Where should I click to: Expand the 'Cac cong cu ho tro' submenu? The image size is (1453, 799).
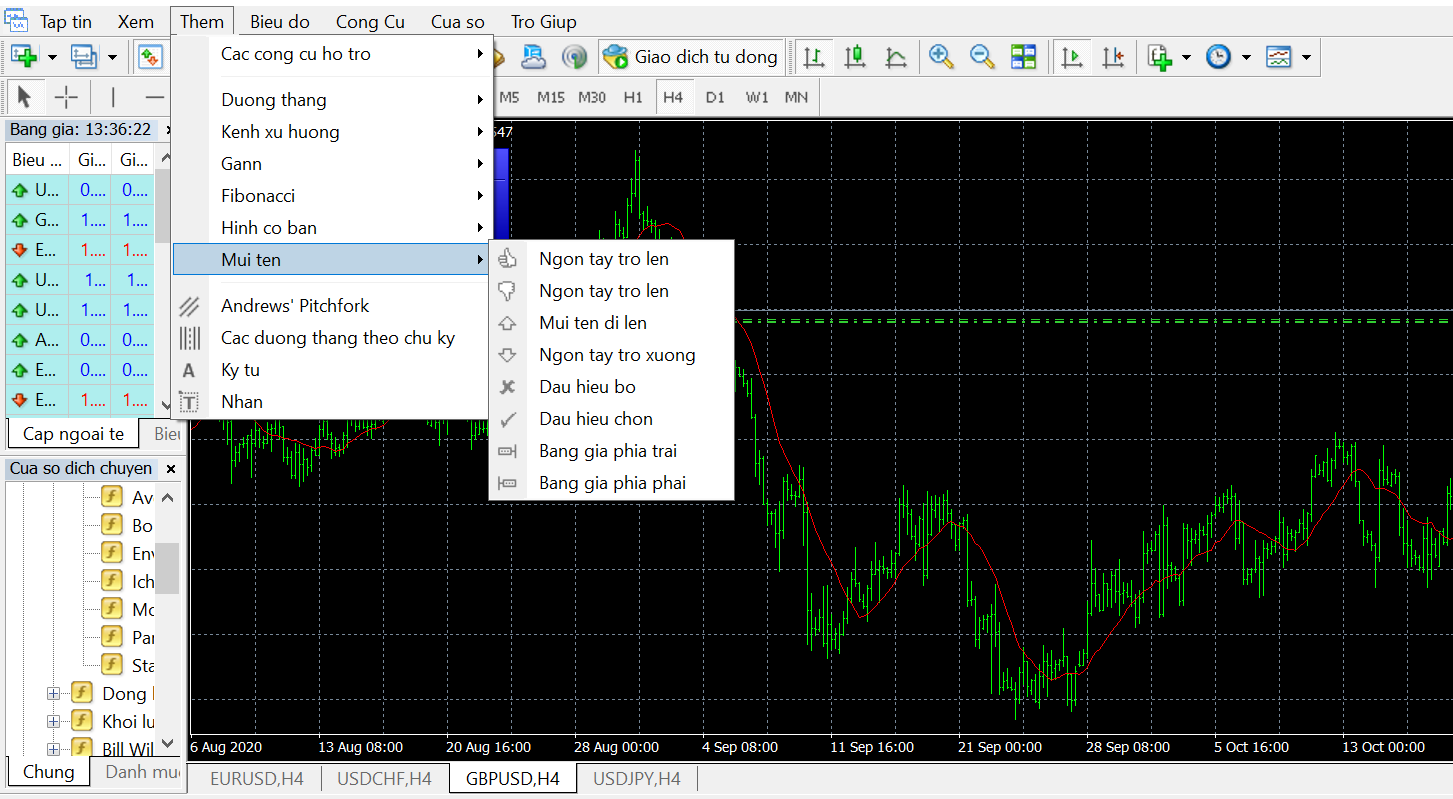pos(333,54)
